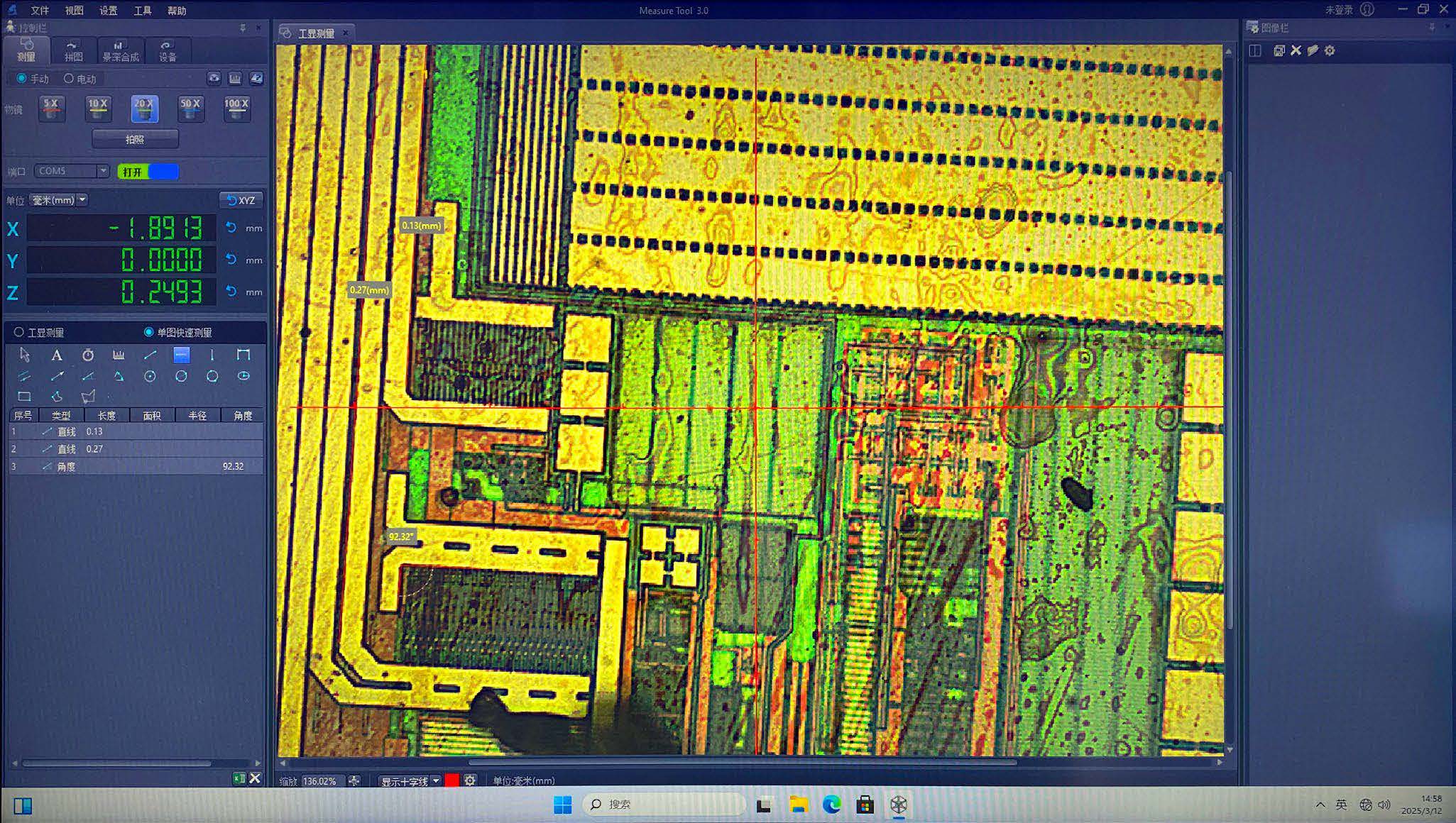Select the polygon area tool
Image resolution: width=1456 pixels, height=823 pixels.
(x=88, y=397)
